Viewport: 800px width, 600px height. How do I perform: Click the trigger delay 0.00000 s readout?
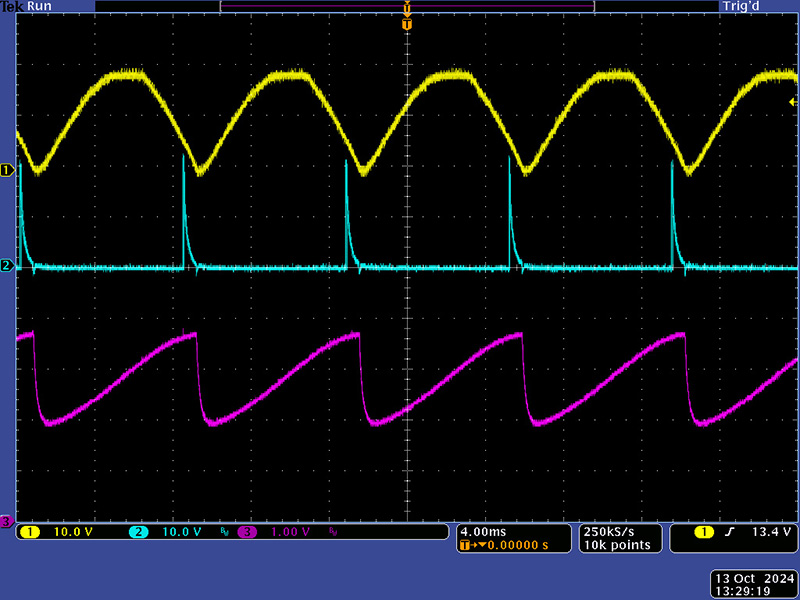click(x=510, y=545)
